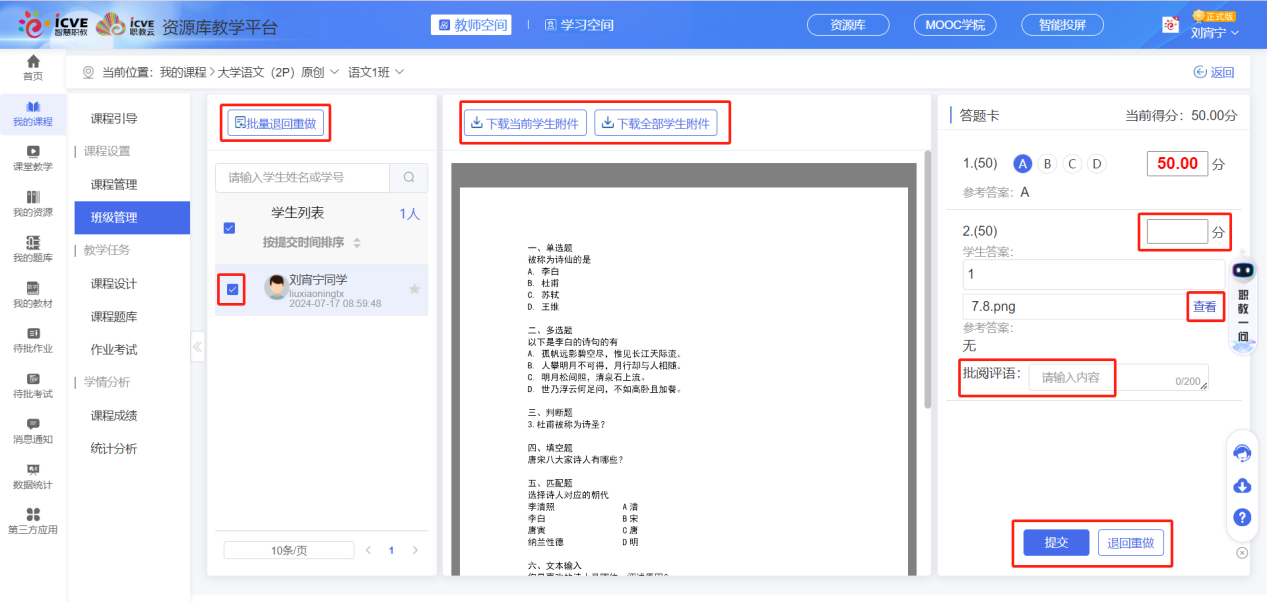Open 作业考试 in the course menu
The height and width of the screenshot is (602, 1267).
114,349
